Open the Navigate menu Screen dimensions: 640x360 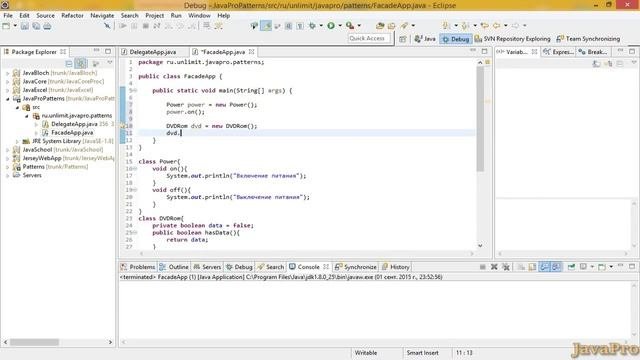102,16
